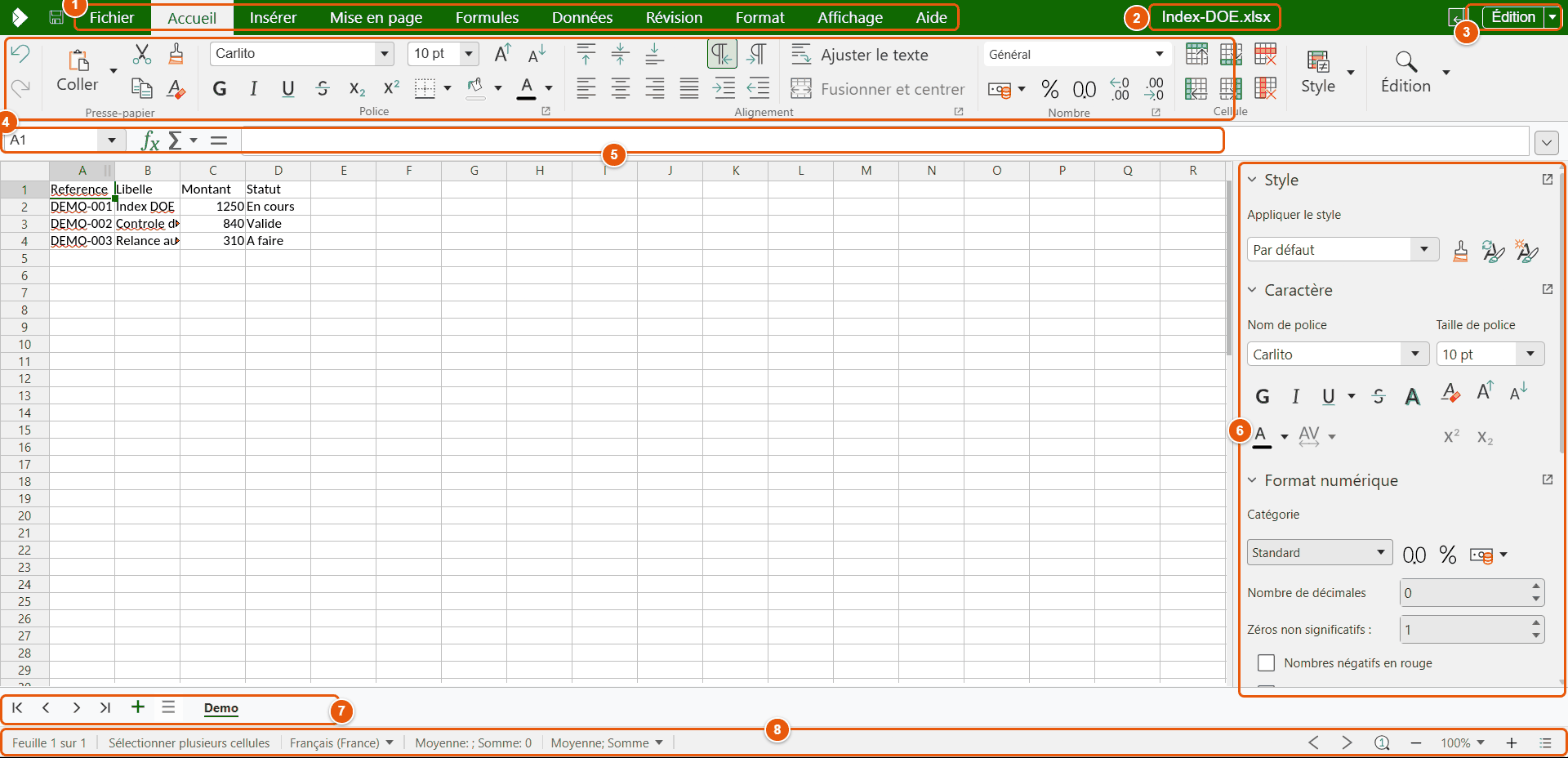Click the save icon beside Fichier
This screenshot has width=1568, height=758.
click(57, 18)
